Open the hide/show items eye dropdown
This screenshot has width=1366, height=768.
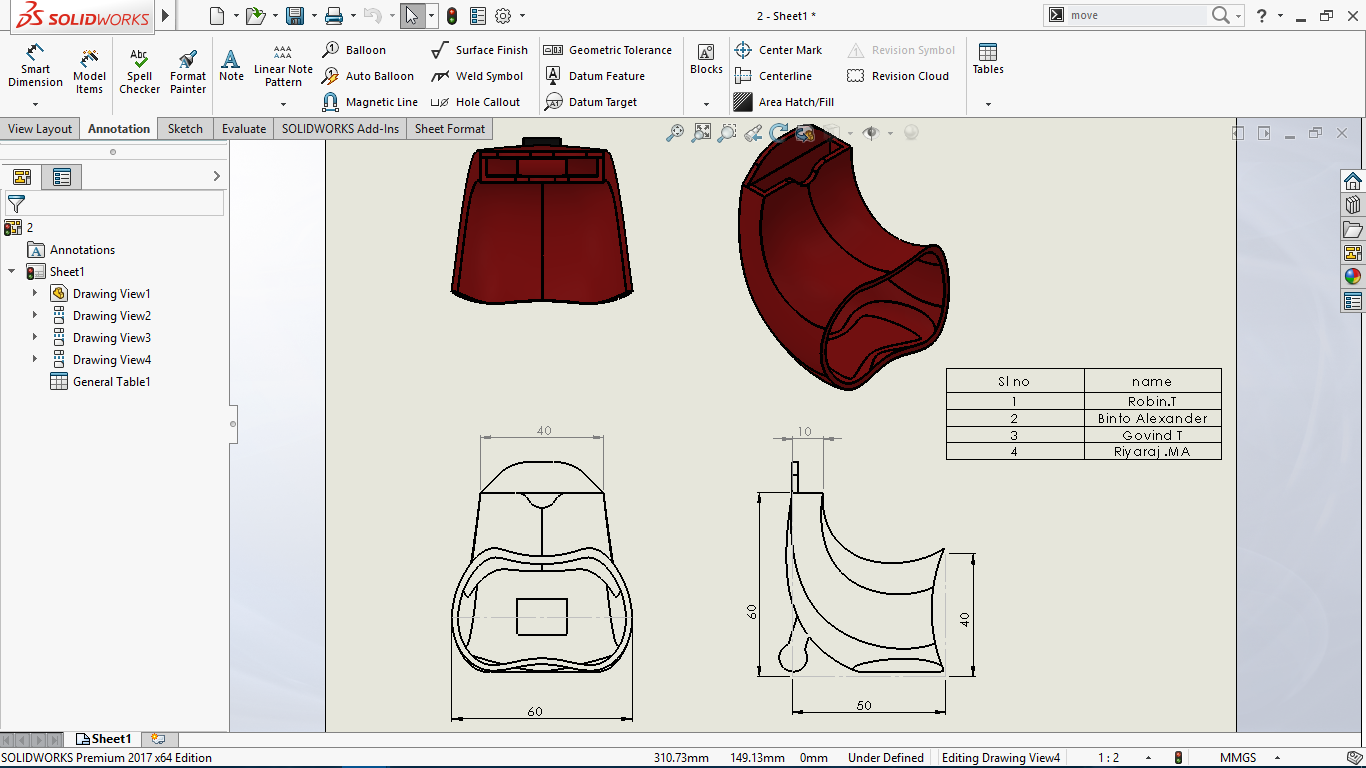889,133
